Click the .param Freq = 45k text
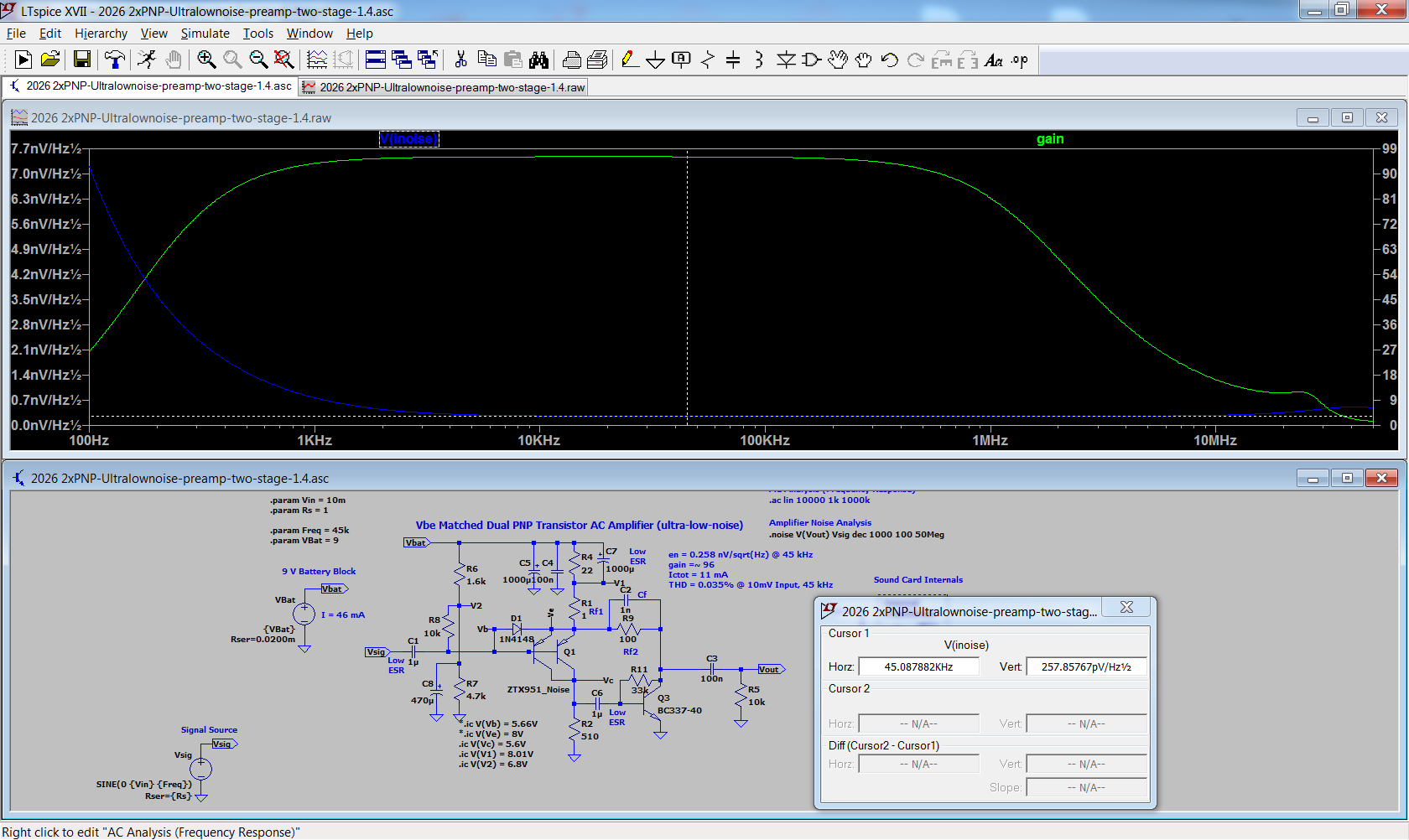 click(309, 530)
